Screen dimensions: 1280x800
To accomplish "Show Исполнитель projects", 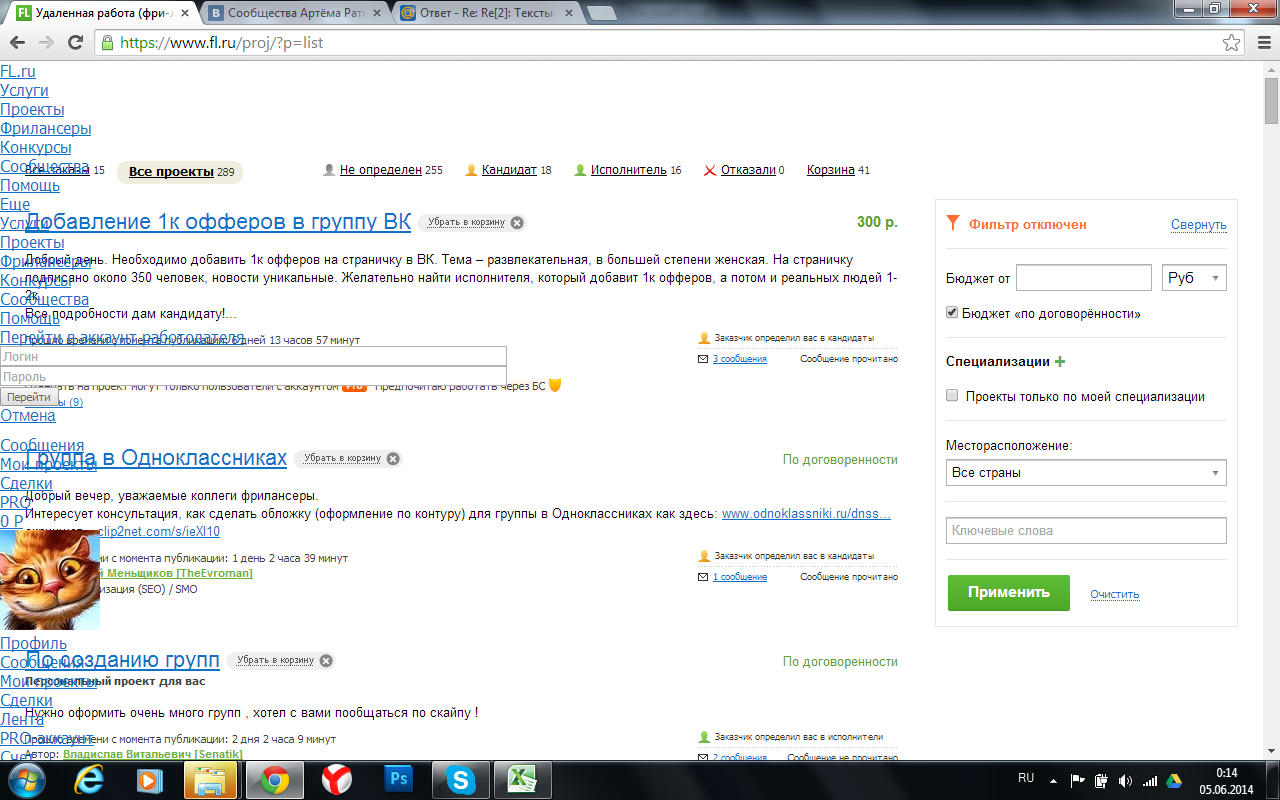I will tap(628, 170).
